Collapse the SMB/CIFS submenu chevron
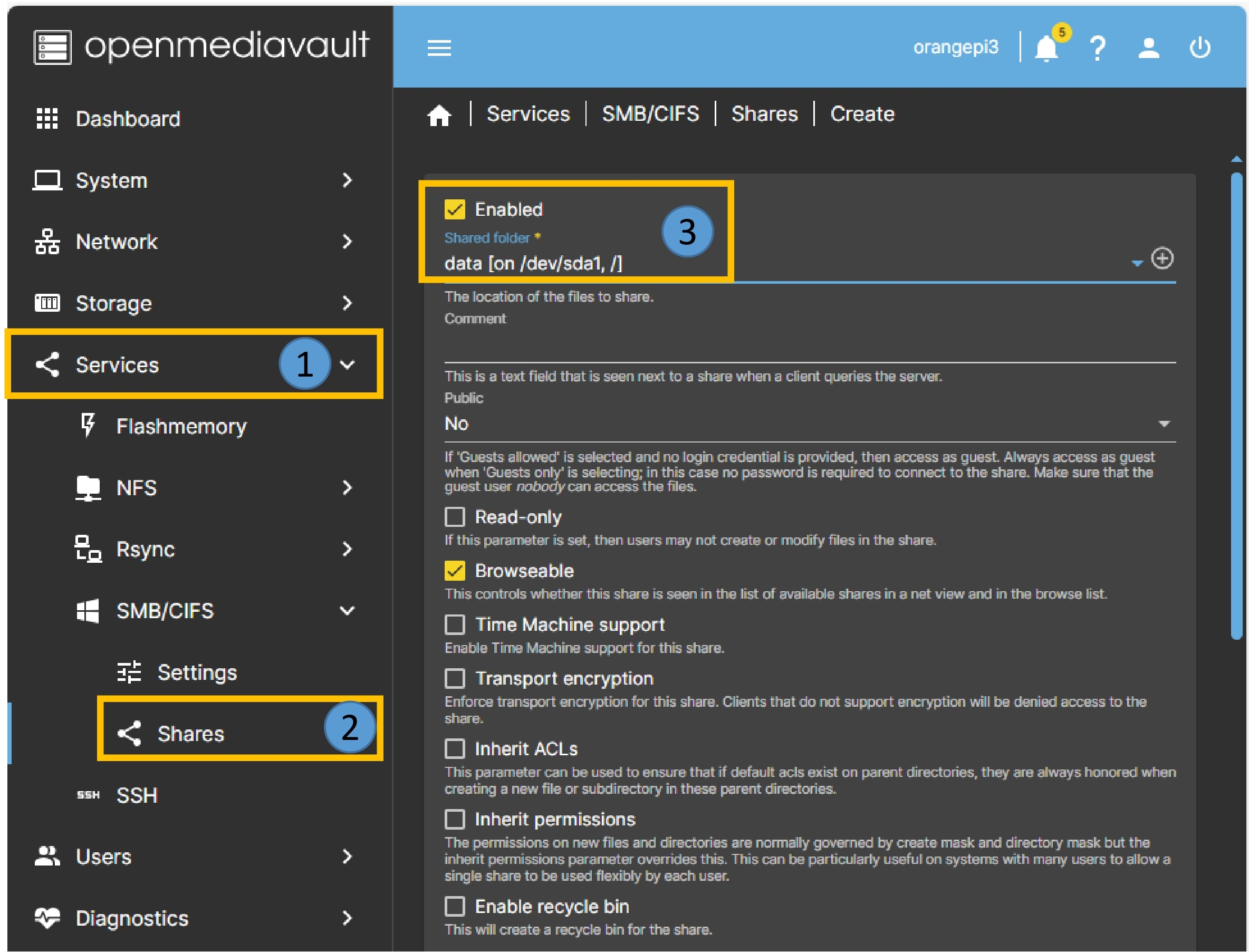 pos(347,611)
